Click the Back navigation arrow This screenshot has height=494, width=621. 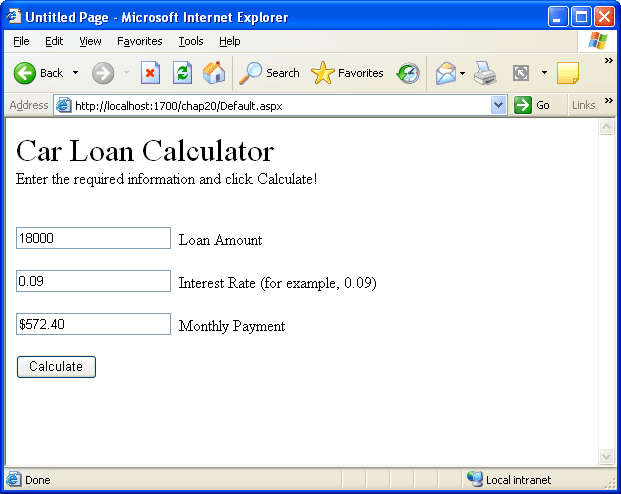coord(26,73)
